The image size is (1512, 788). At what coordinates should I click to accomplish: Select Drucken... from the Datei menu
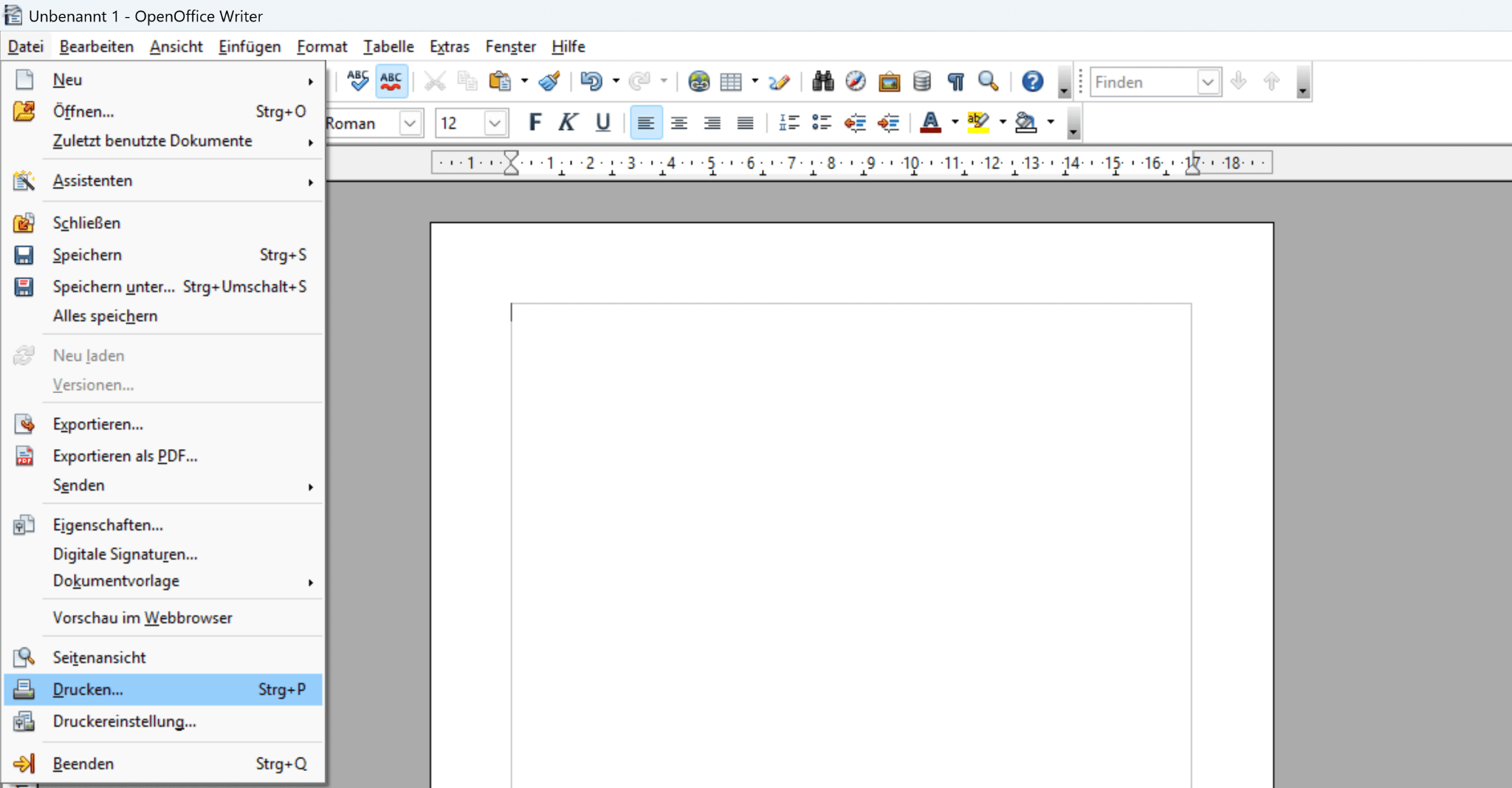89,690
